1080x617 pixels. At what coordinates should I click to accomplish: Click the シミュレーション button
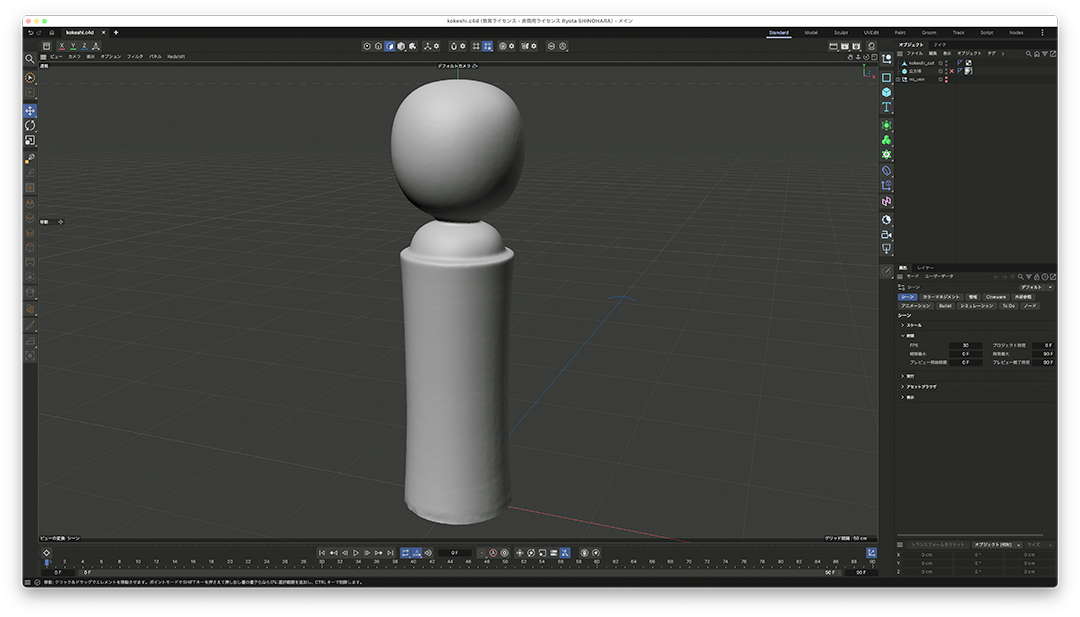[976, 306]
